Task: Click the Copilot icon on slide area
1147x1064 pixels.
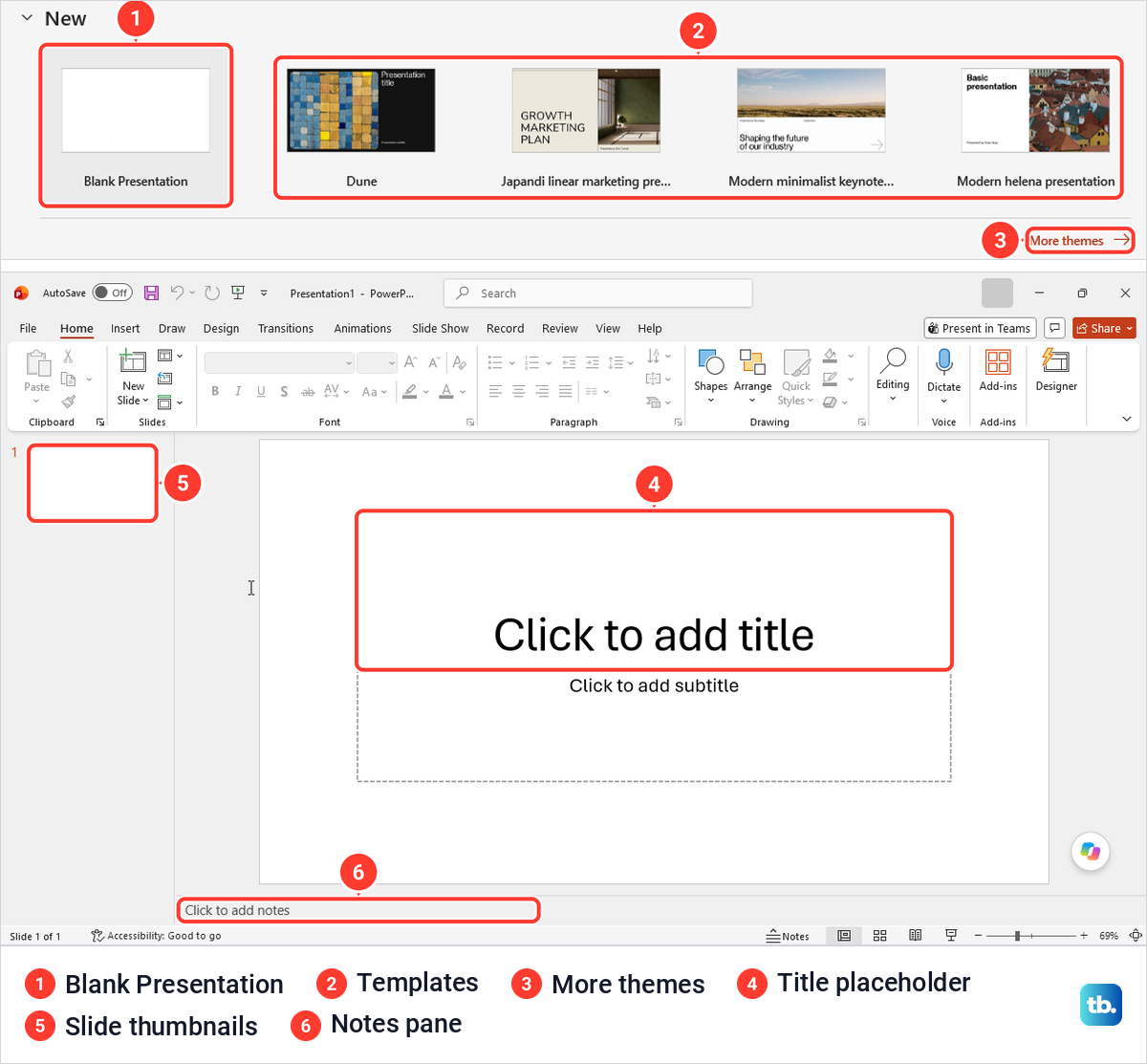Action: pos(1091,851)
